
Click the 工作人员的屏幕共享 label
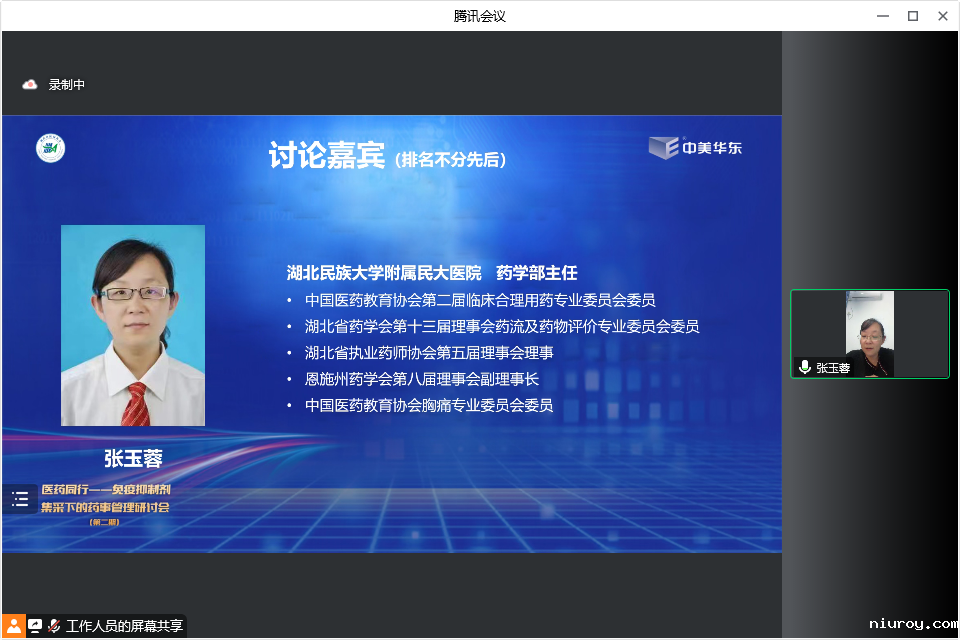point(124,626)
